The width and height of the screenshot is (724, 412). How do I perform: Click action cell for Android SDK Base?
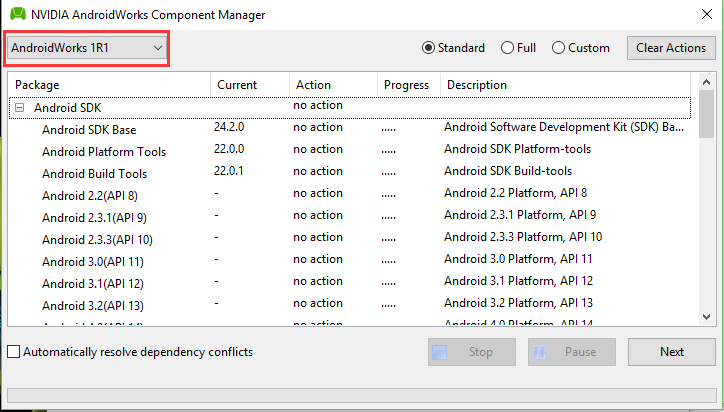click(x=318, y=127)
